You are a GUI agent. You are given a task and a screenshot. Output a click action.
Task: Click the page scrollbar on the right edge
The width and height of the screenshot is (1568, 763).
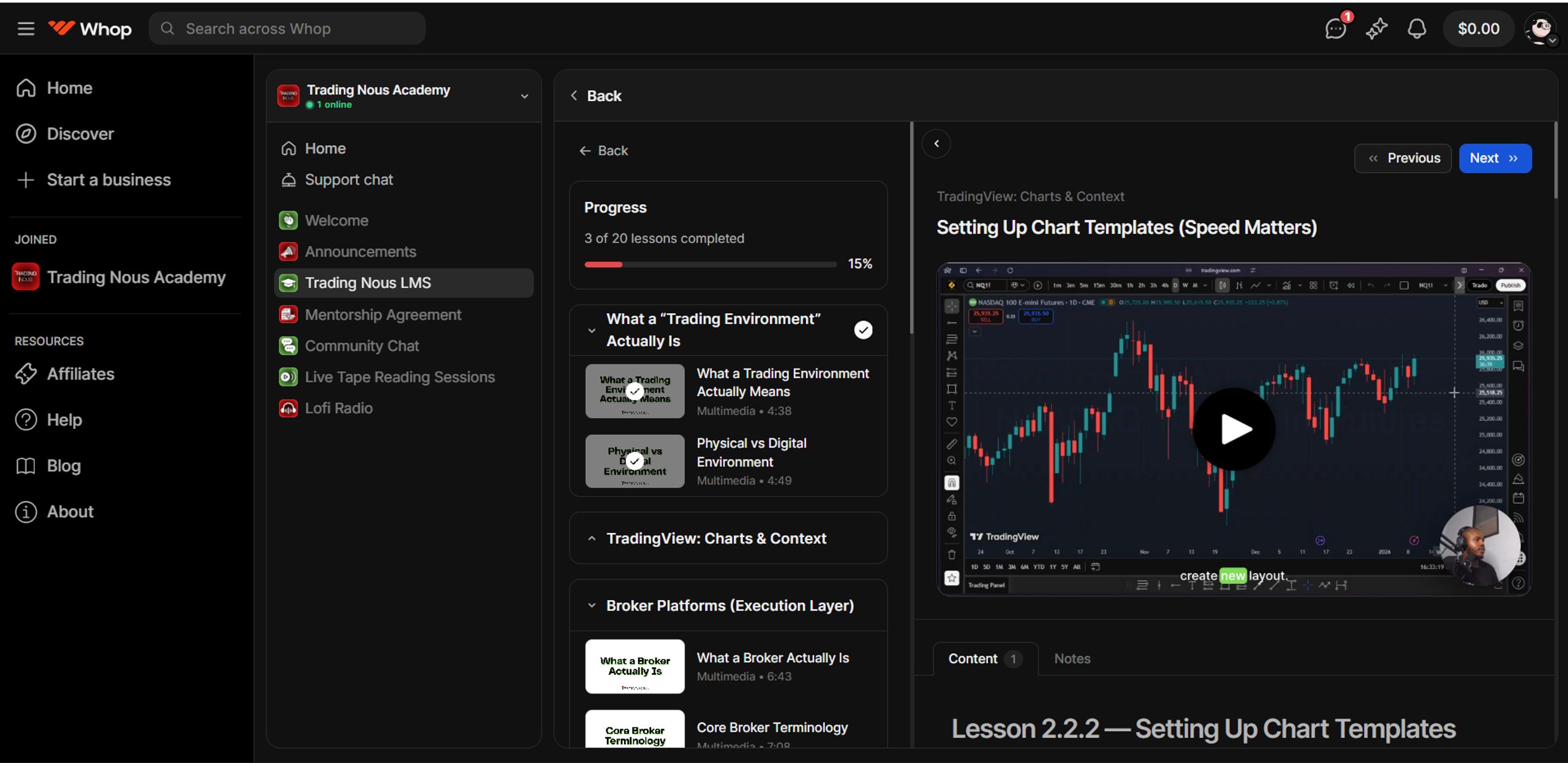[1555, 160]
